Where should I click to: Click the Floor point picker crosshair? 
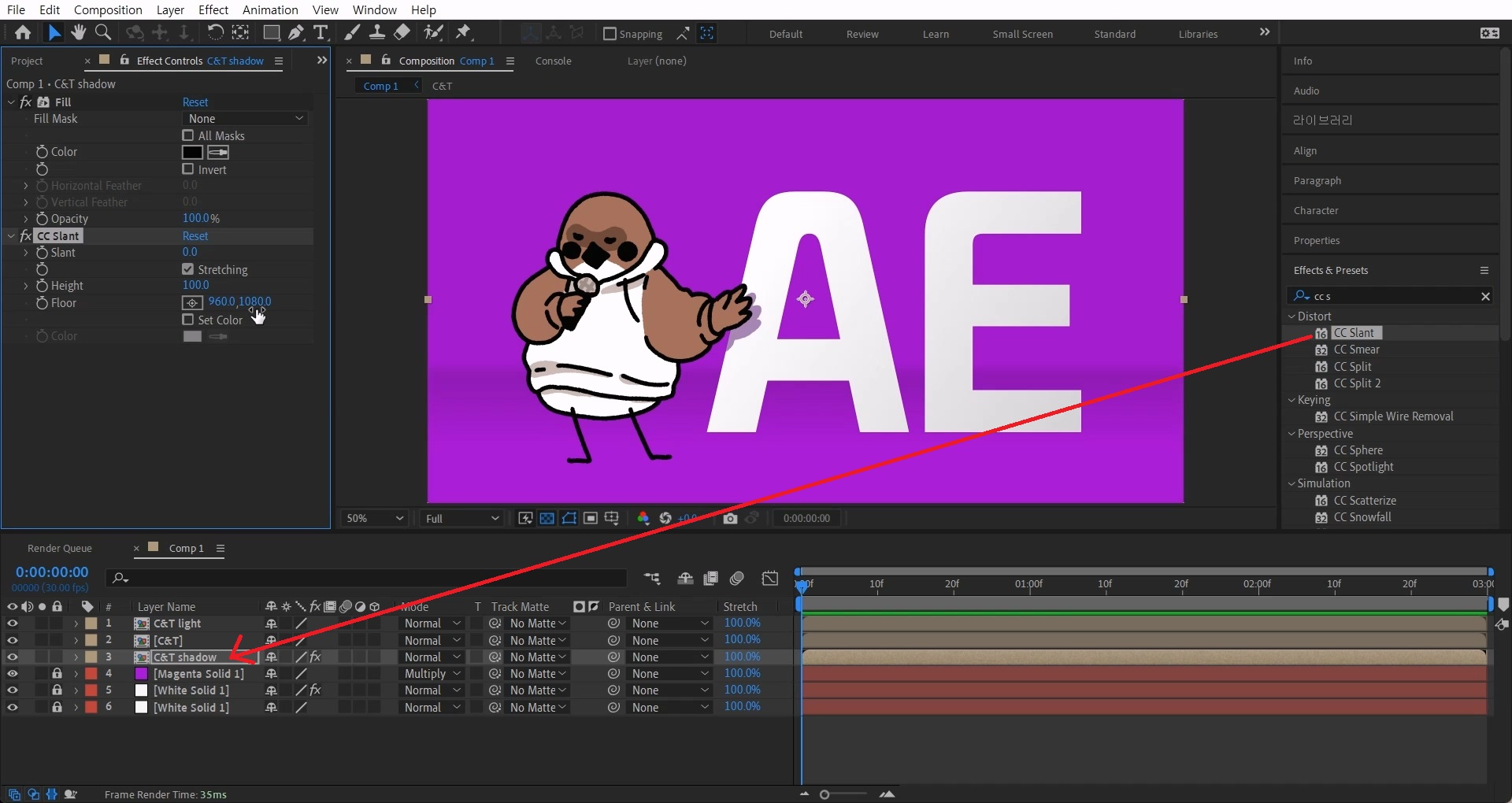pyautogui.click(x=192, y=303)
